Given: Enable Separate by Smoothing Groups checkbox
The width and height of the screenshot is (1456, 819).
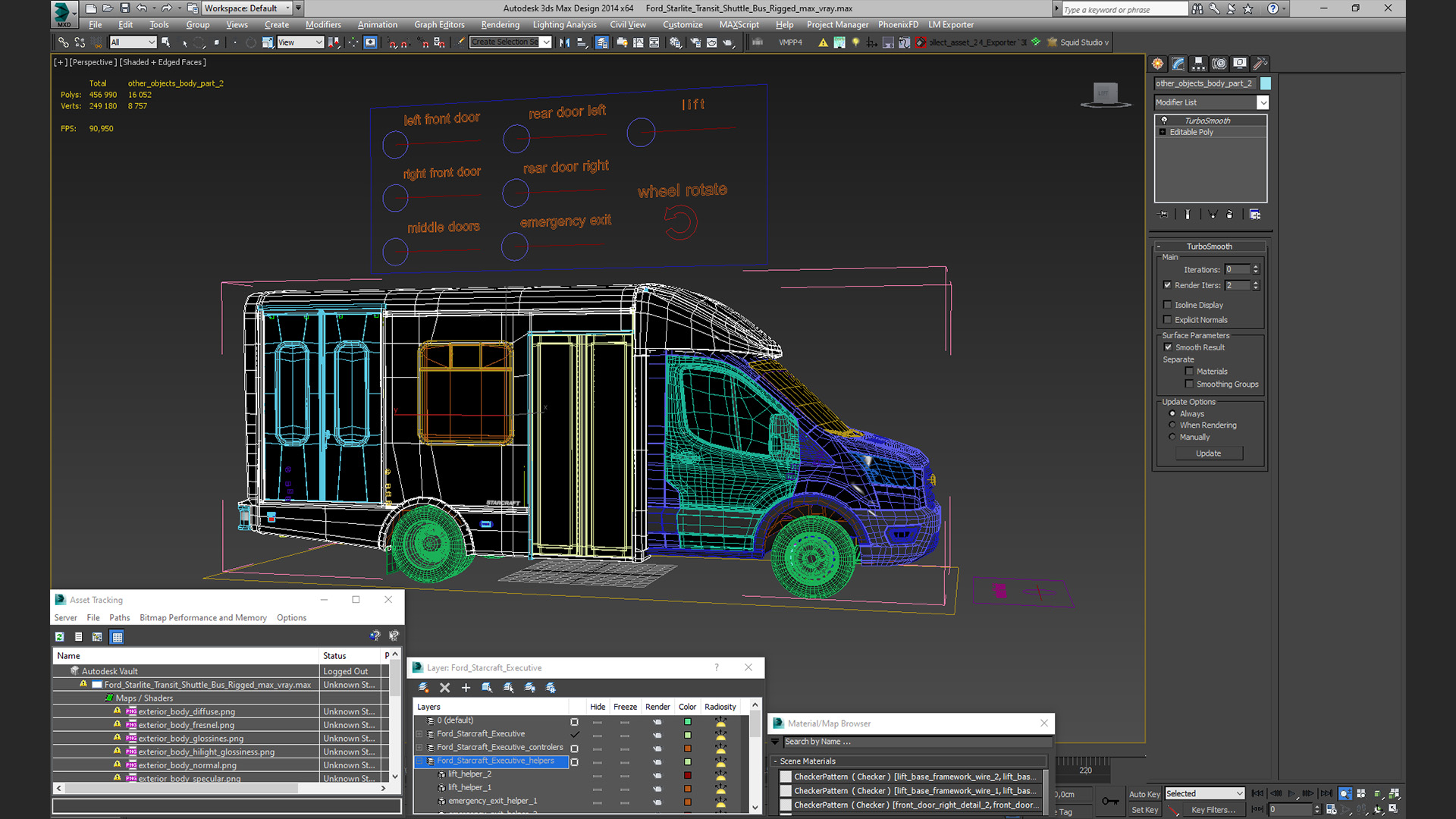Looking at the screenshot, I should [1189, 384].
